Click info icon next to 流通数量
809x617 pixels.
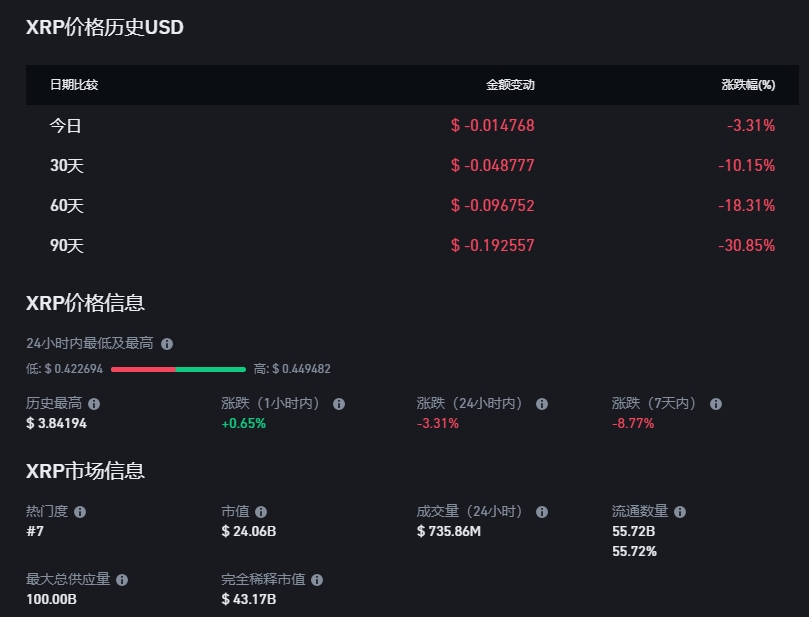point(680,512)
